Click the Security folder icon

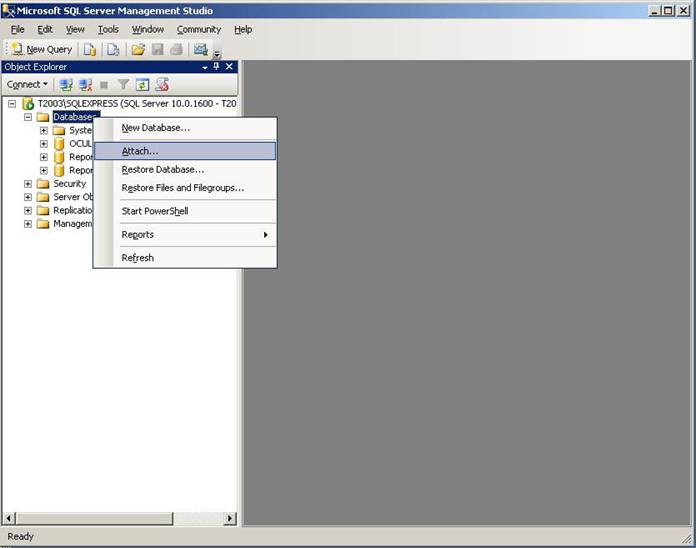click(43, 184)
